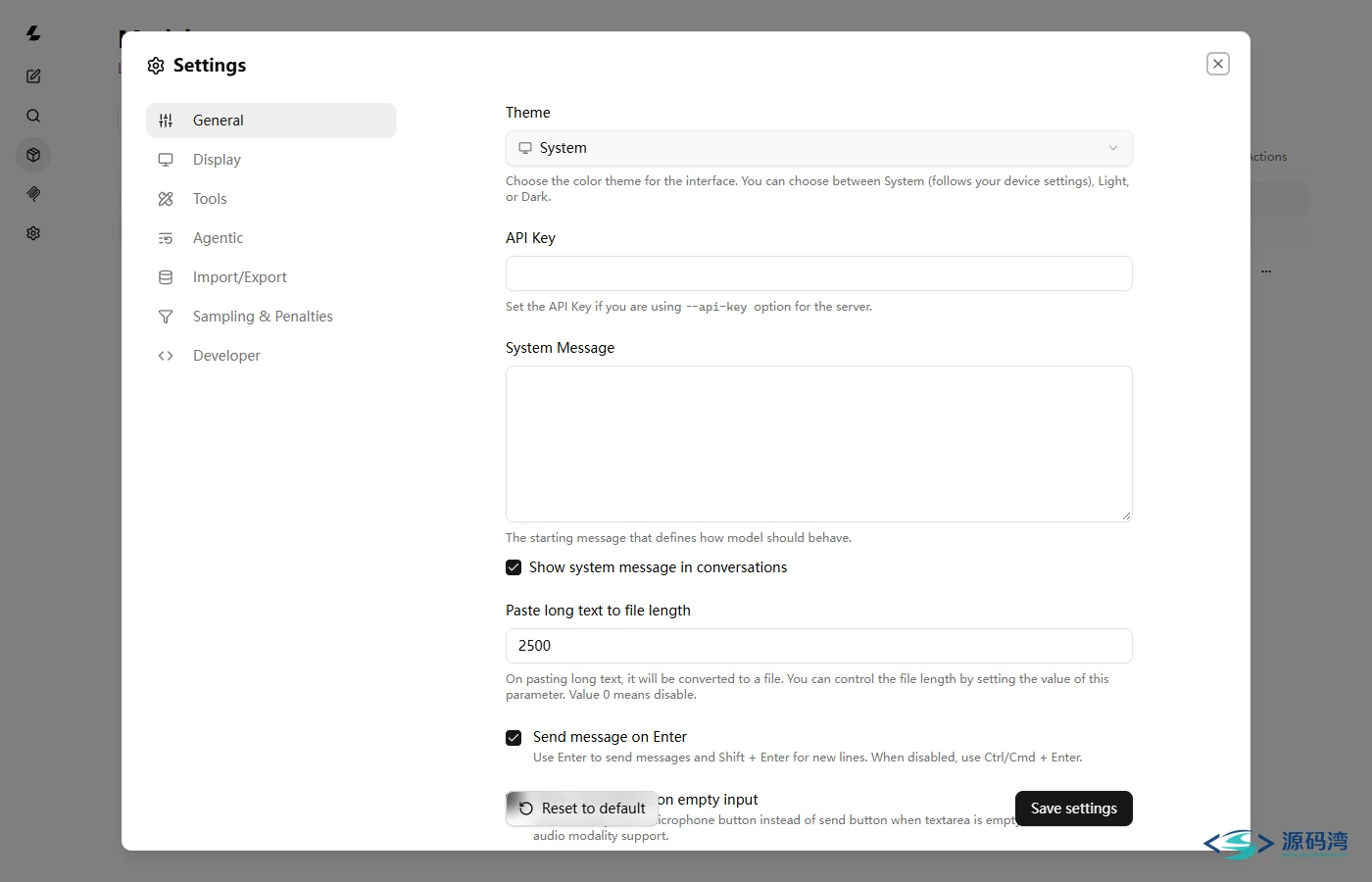Focus the API Key input field

tap(819, 273)
